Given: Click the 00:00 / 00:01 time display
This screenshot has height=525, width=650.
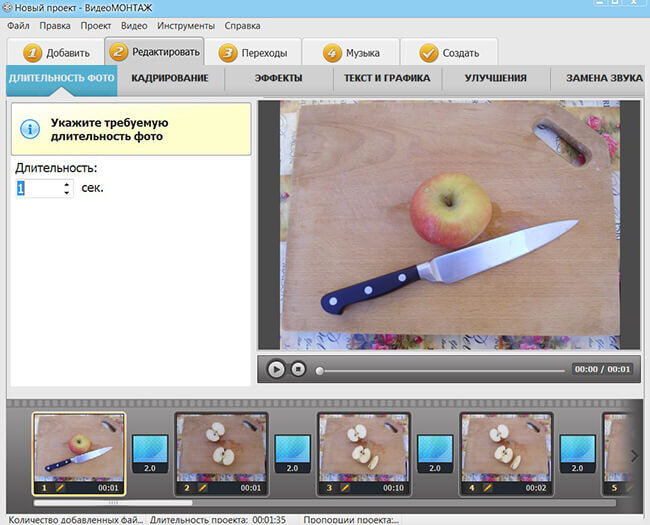Looking at the screenshot, I should (602, 369).
